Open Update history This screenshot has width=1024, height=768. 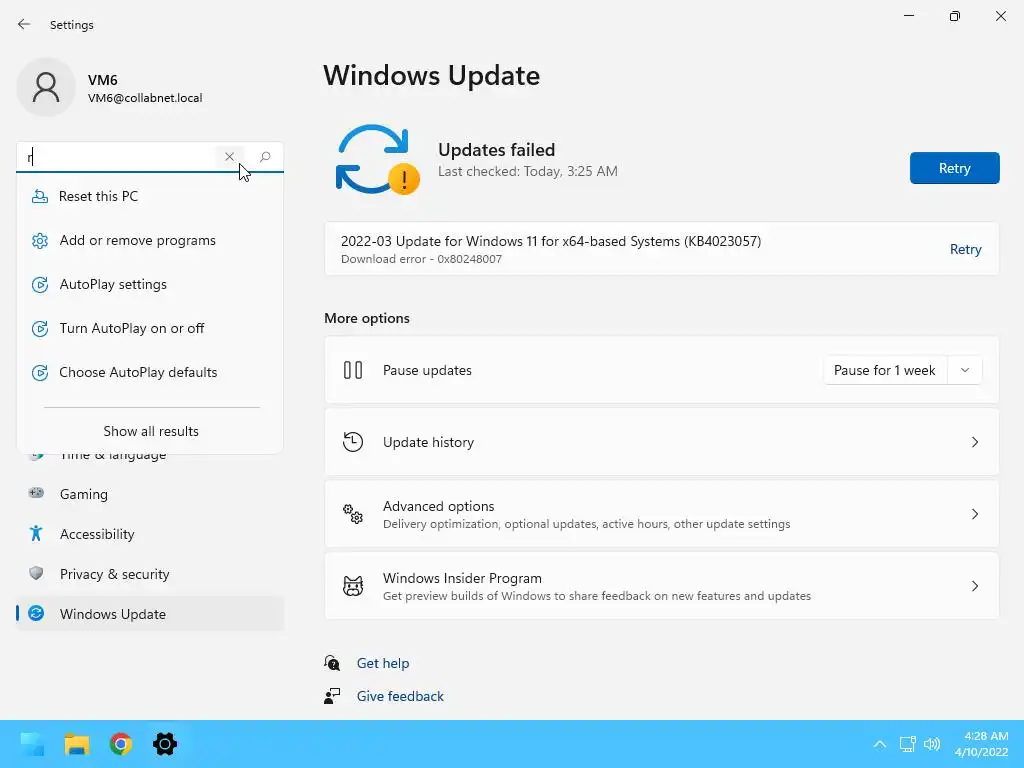(x=662, y=442)
